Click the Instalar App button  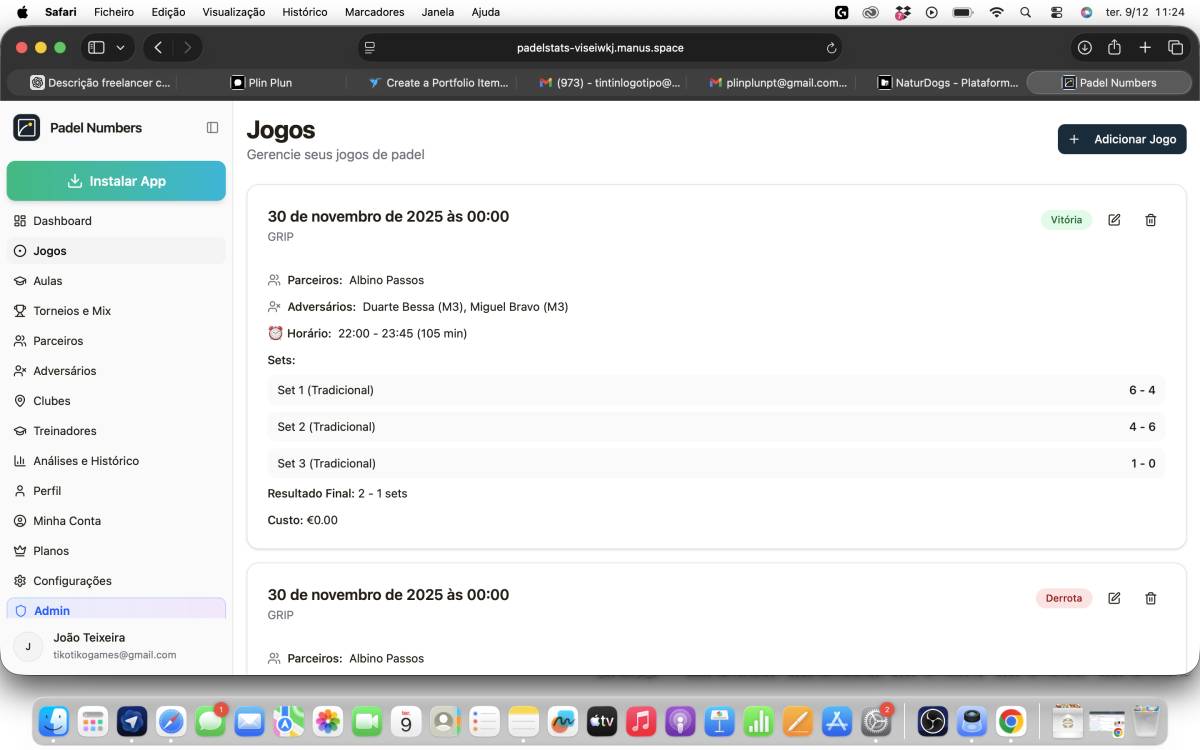click(116, 181)
